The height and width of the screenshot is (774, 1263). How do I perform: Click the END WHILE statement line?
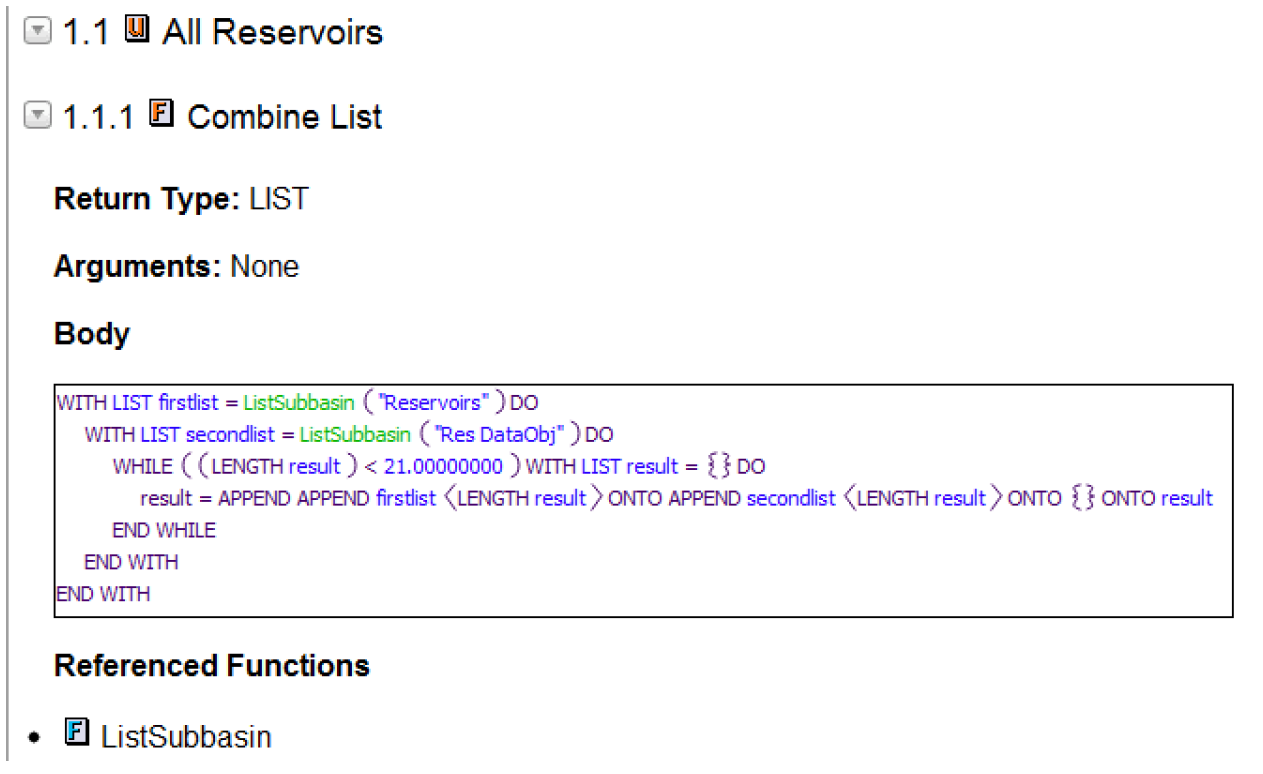tap(164, 530)
